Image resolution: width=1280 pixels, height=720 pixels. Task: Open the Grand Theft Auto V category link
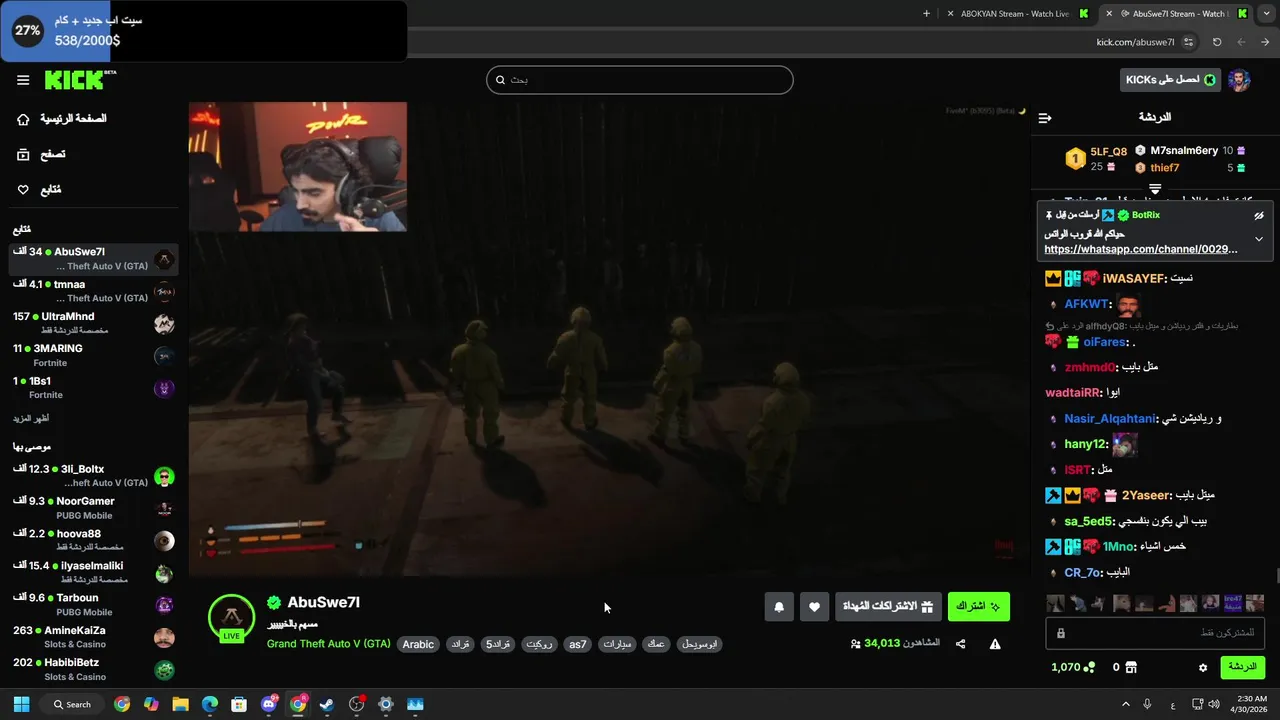click(328, 644)
